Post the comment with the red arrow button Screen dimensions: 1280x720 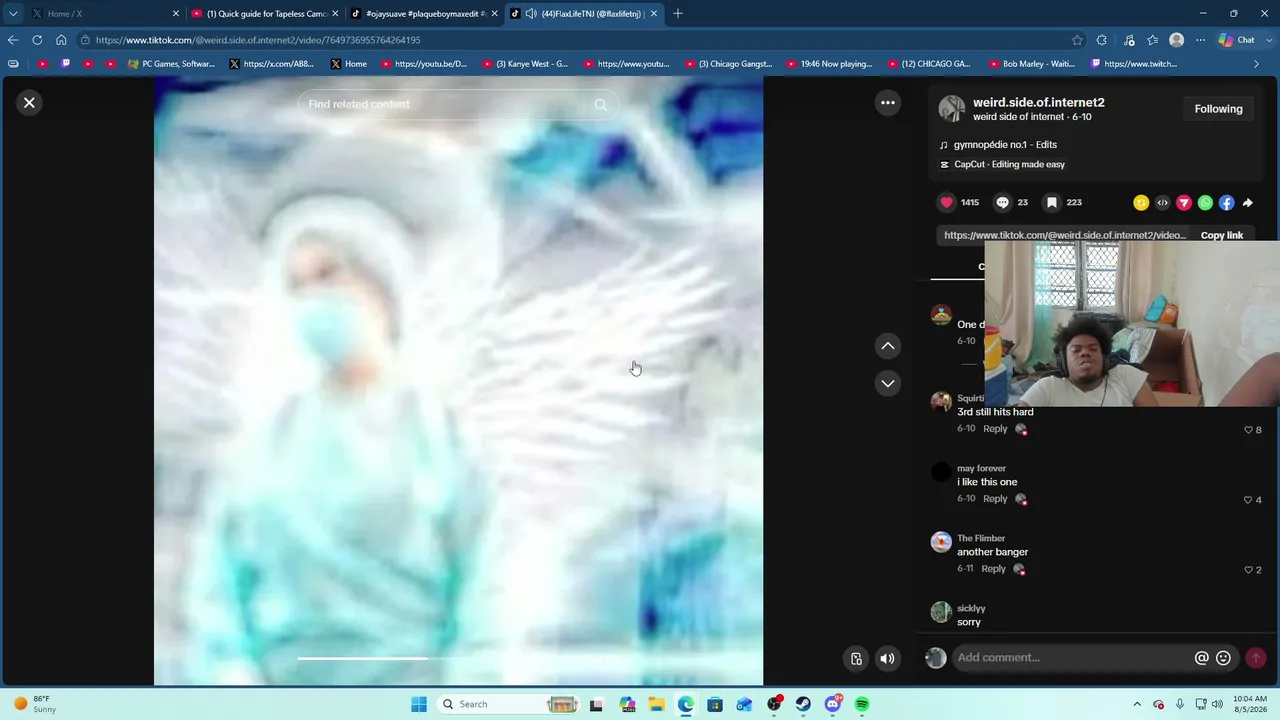coord(1256,658)
